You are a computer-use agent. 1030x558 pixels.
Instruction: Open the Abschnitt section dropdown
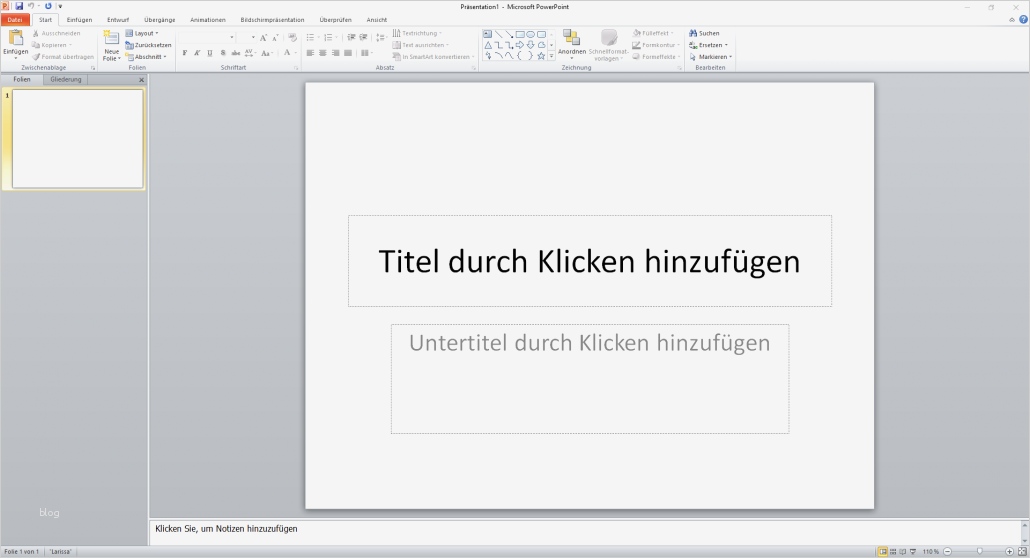point(148,57)
